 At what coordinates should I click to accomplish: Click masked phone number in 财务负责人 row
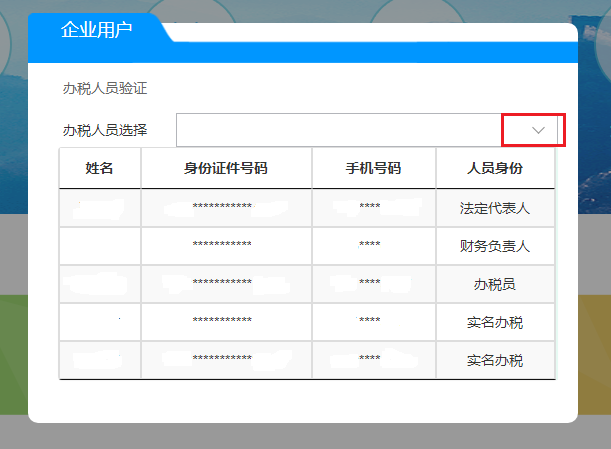[x=370, y=246]
